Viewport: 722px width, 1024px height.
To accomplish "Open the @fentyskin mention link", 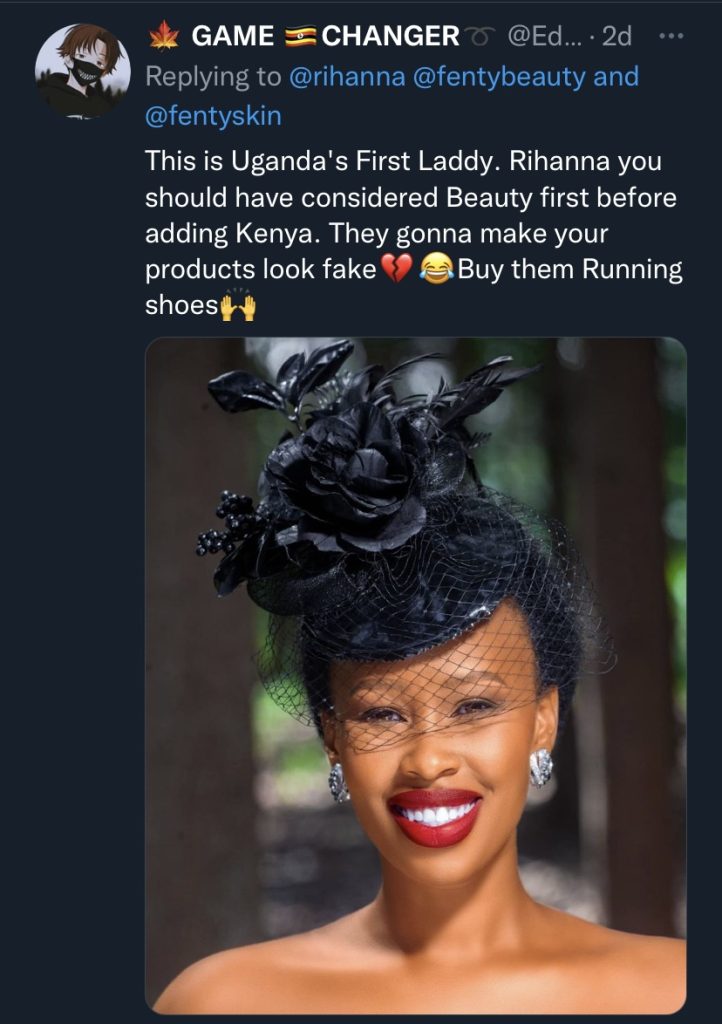I will [213, 116].
